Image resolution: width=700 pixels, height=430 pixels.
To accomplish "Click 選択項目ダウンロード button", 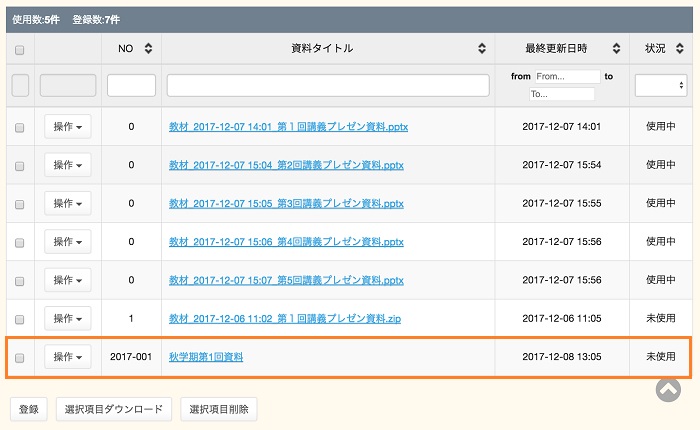I will [113, 409].
